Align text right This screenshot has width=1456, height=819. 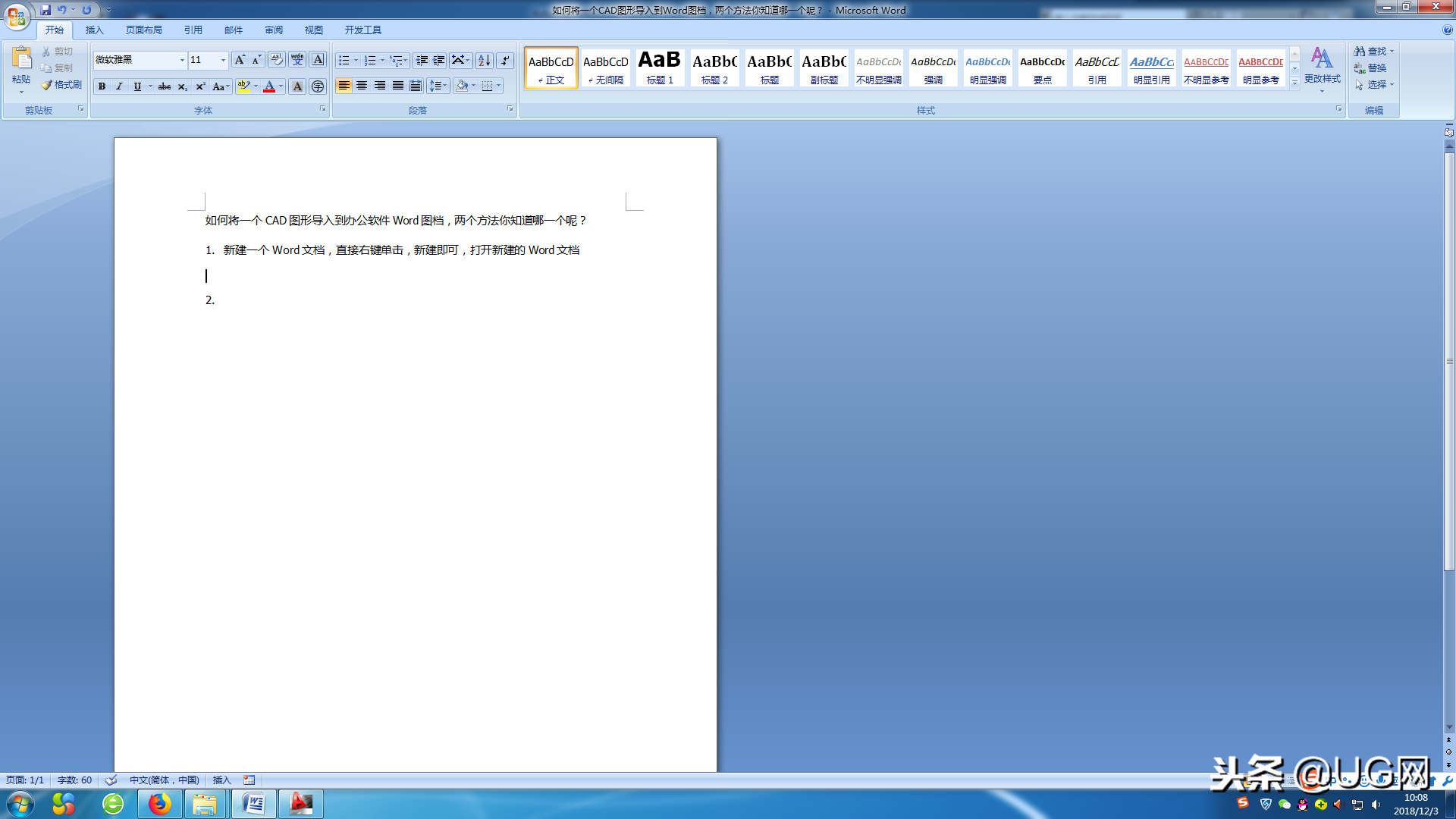tap(380, 86)
